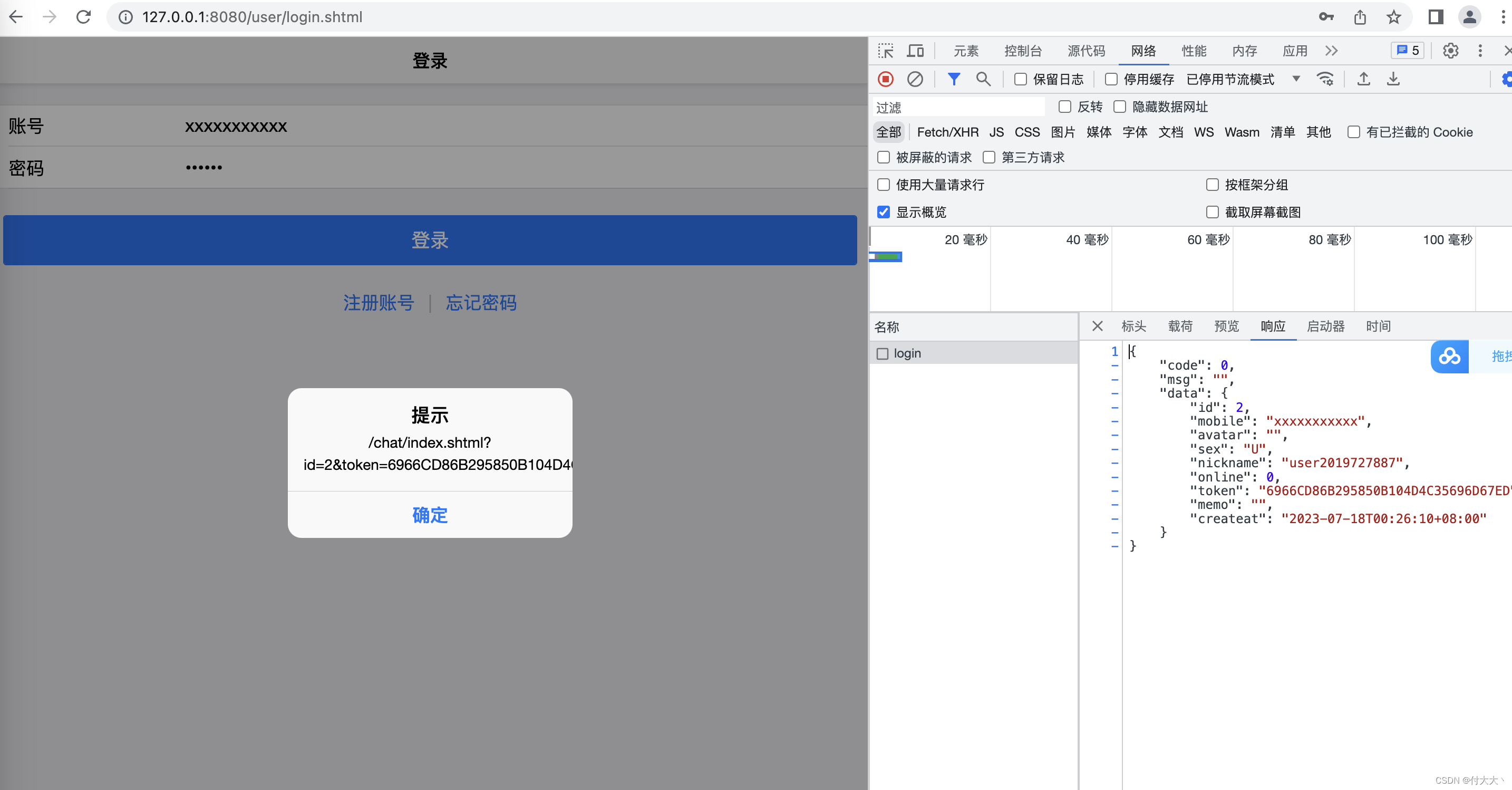Toggle the network filter funnel icon
The image size is (1512, 790).
pyautogui.click(x=954, y=79)
